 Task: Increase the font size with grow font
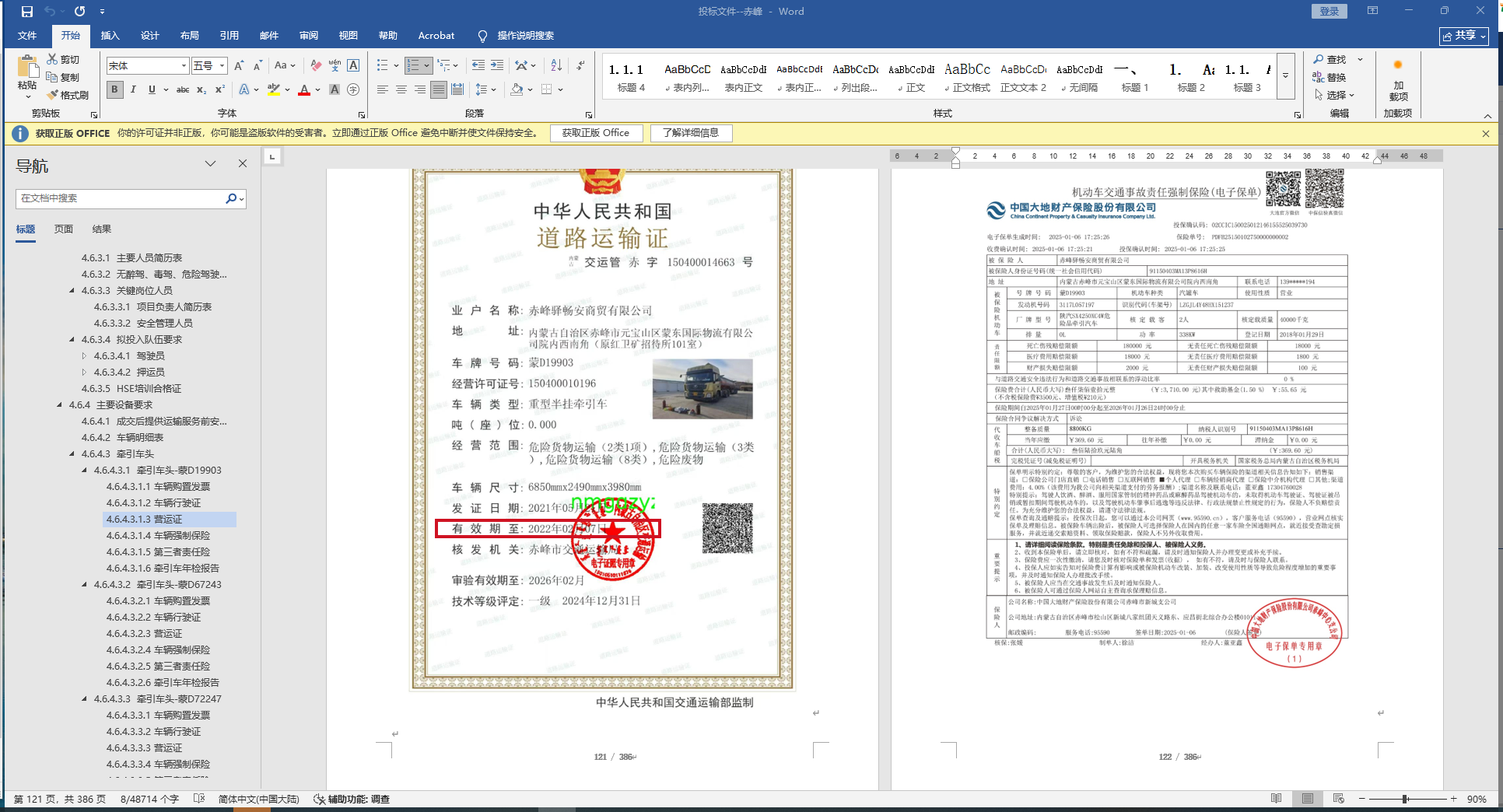[x=239, y=66]
